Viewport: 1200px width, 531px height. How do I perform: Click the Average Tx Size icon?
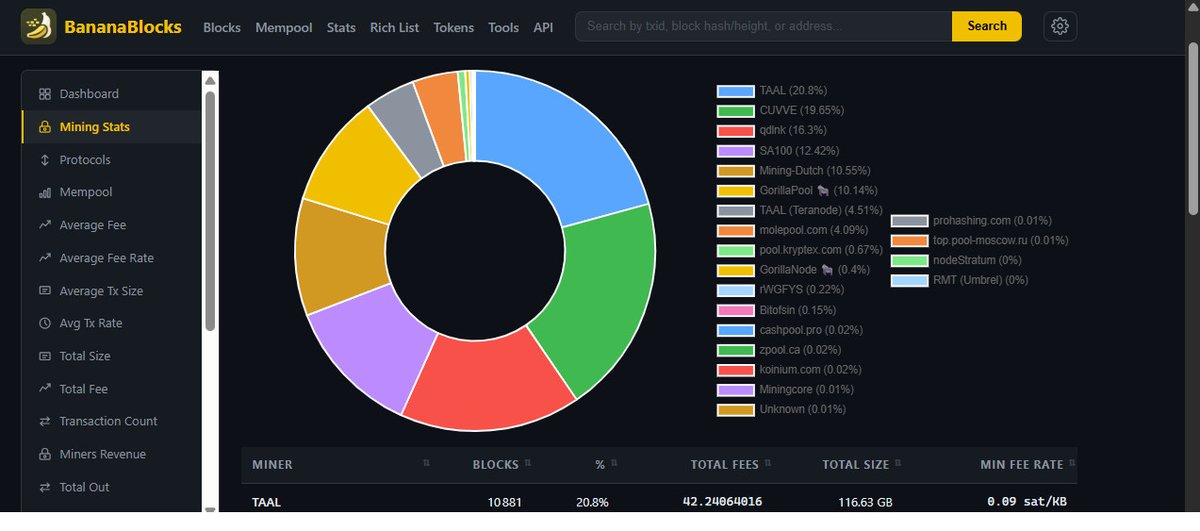click(45, 291)
